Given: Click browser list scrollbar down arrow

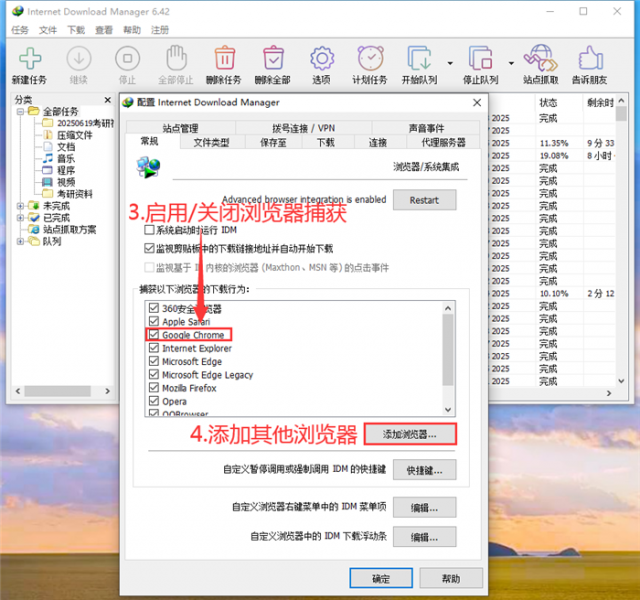Looking at the screenshot, I should tap(448, 409).
